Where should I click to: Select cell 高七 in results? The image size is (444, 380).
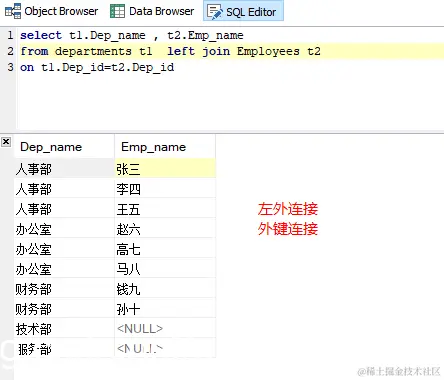coord(165,248)
